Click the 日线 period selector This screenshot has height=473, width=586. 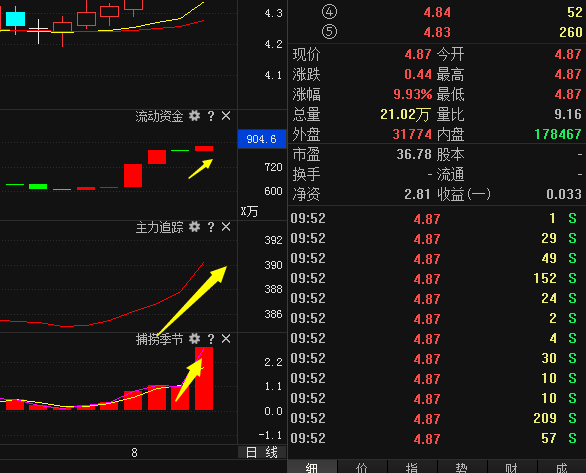pos(262,452)
